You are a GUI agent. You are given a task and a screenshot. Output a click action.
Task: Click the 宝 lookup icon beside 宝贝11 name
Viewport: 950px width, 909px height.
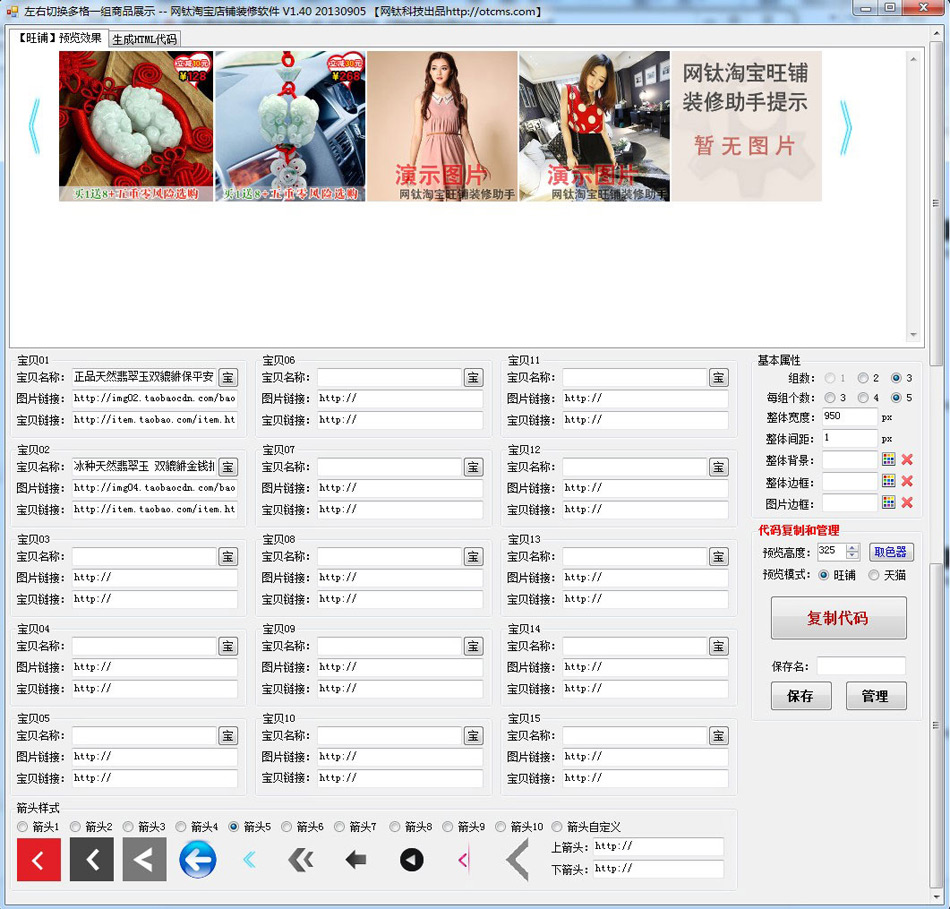pos(718,377)
